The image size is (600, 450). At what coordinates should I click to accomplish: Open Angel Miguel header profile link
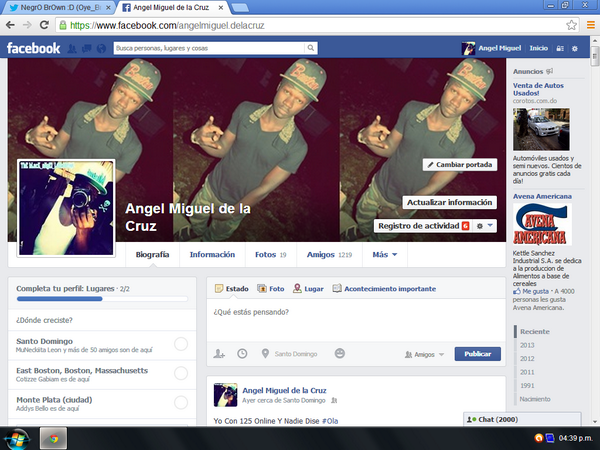(x=499, y=48)
